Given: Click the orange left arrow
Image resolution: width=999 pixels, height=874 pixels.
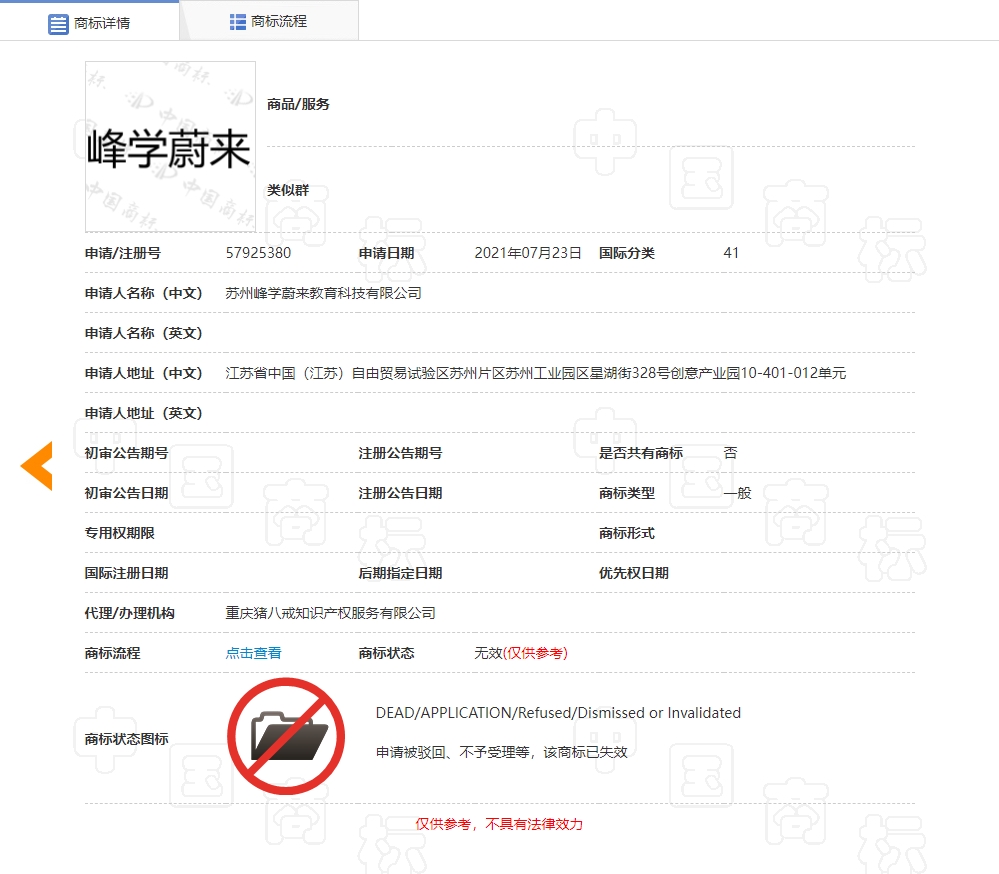Looking at the screenshot, I should [x=37, y=466].
